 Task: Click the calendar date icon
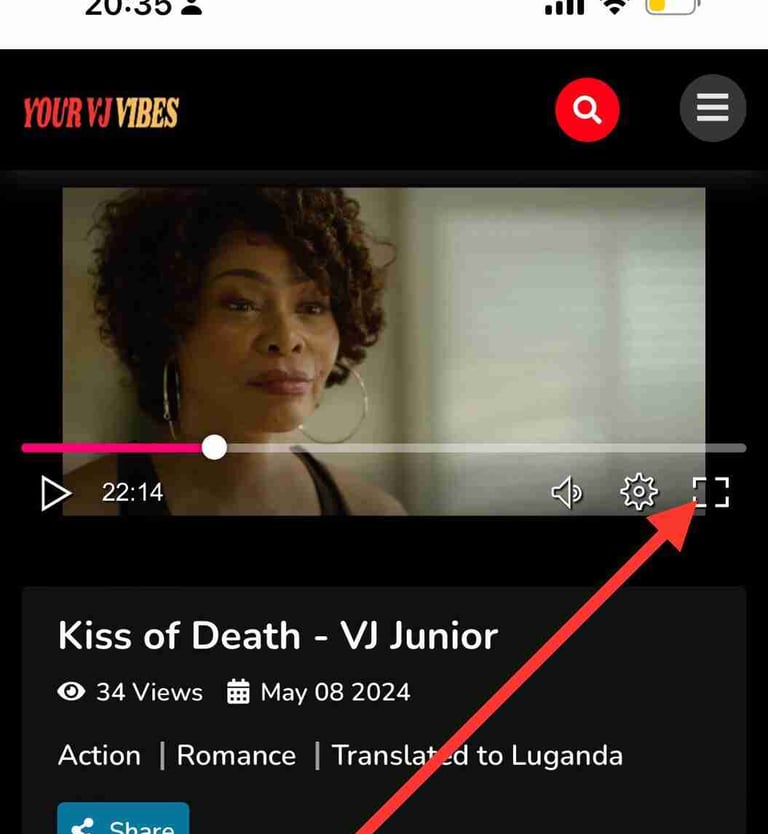238,691
